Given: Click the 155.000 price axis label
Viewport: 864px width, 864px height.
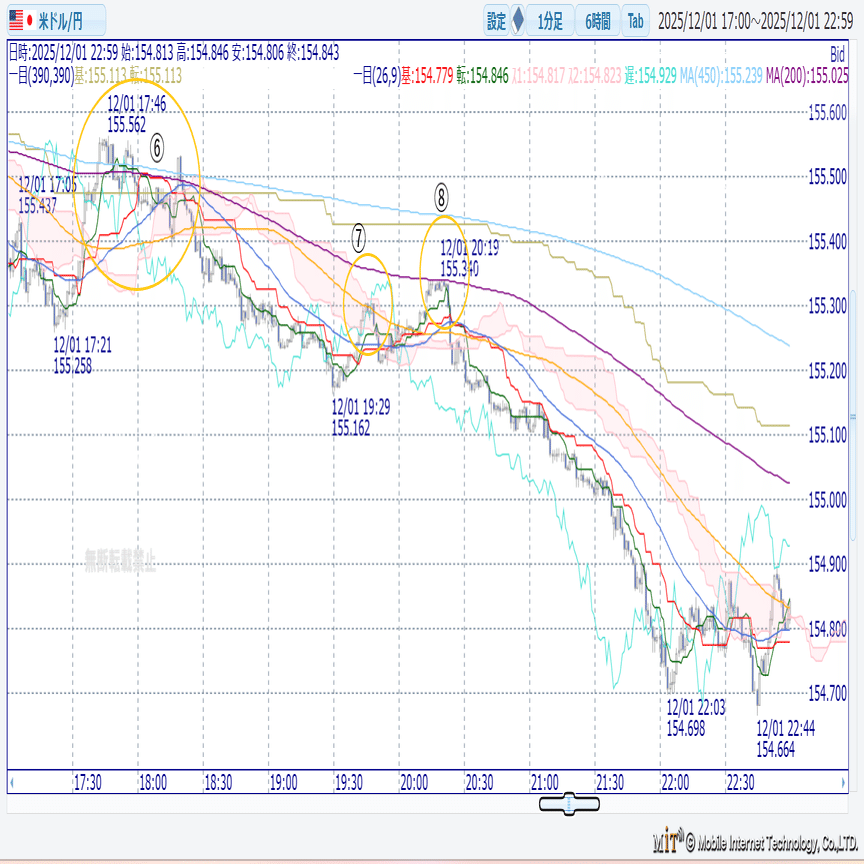Looking at the screenshot, I should coord(827,500).
